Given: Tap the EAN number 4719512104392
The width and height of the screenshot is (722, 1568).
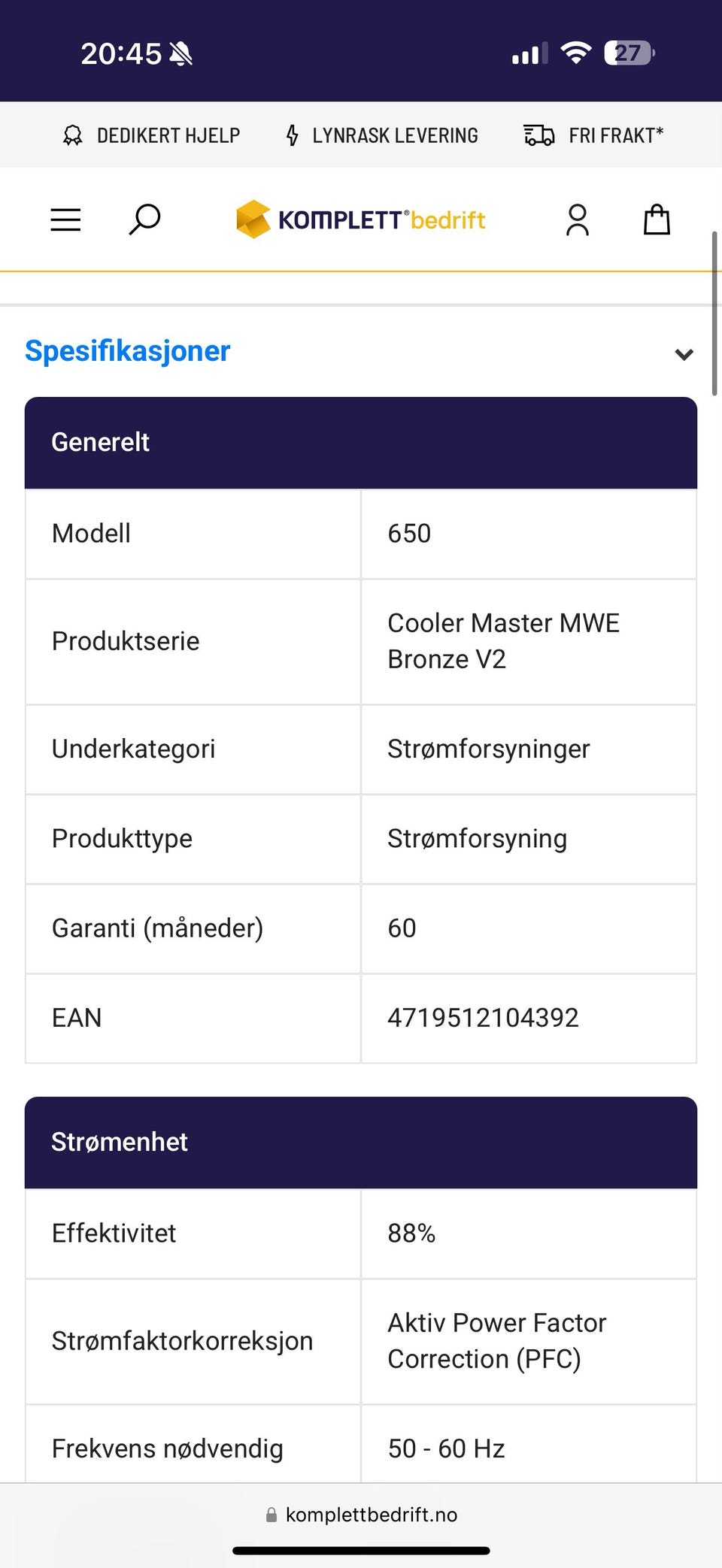Looking at the screenshot, I should 483,1018.
